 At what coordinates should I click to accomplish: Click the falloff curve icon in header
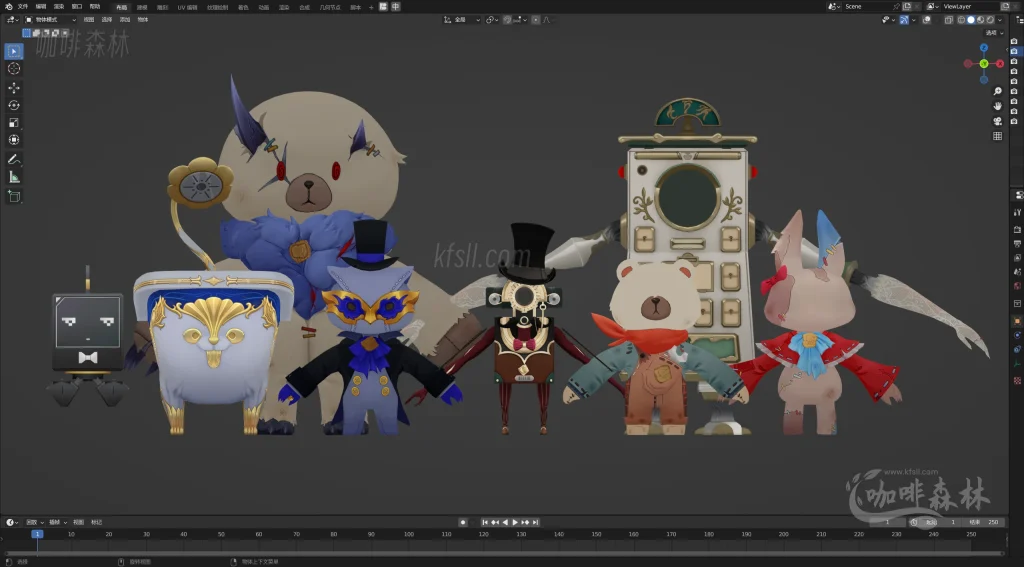(x=547, y=20)
